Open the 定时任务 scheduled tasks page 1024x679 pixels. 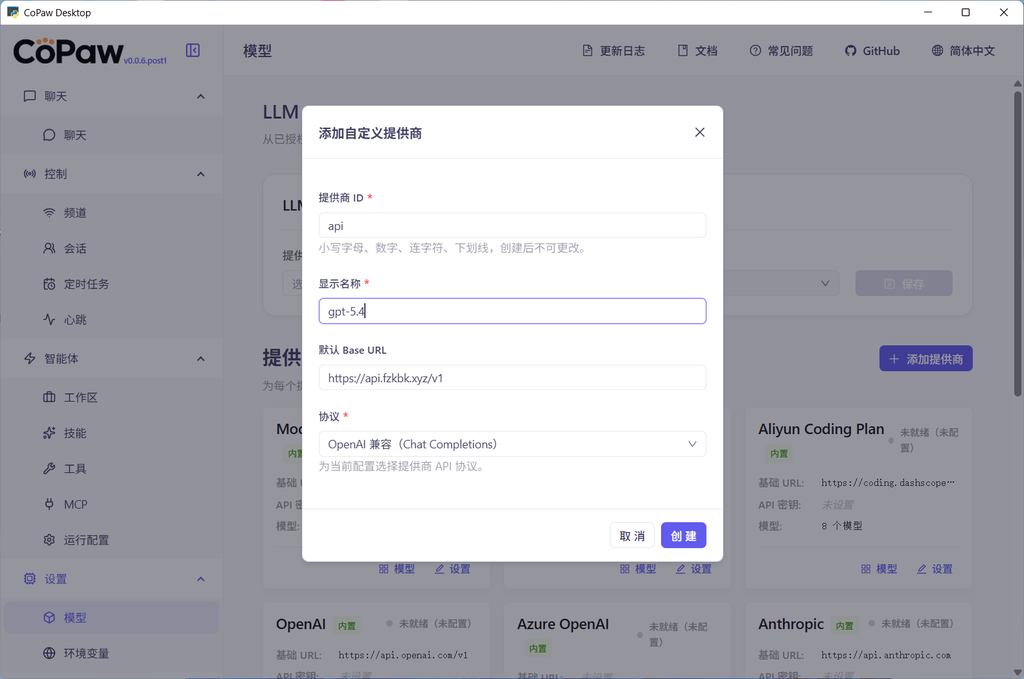pos(111,284)
